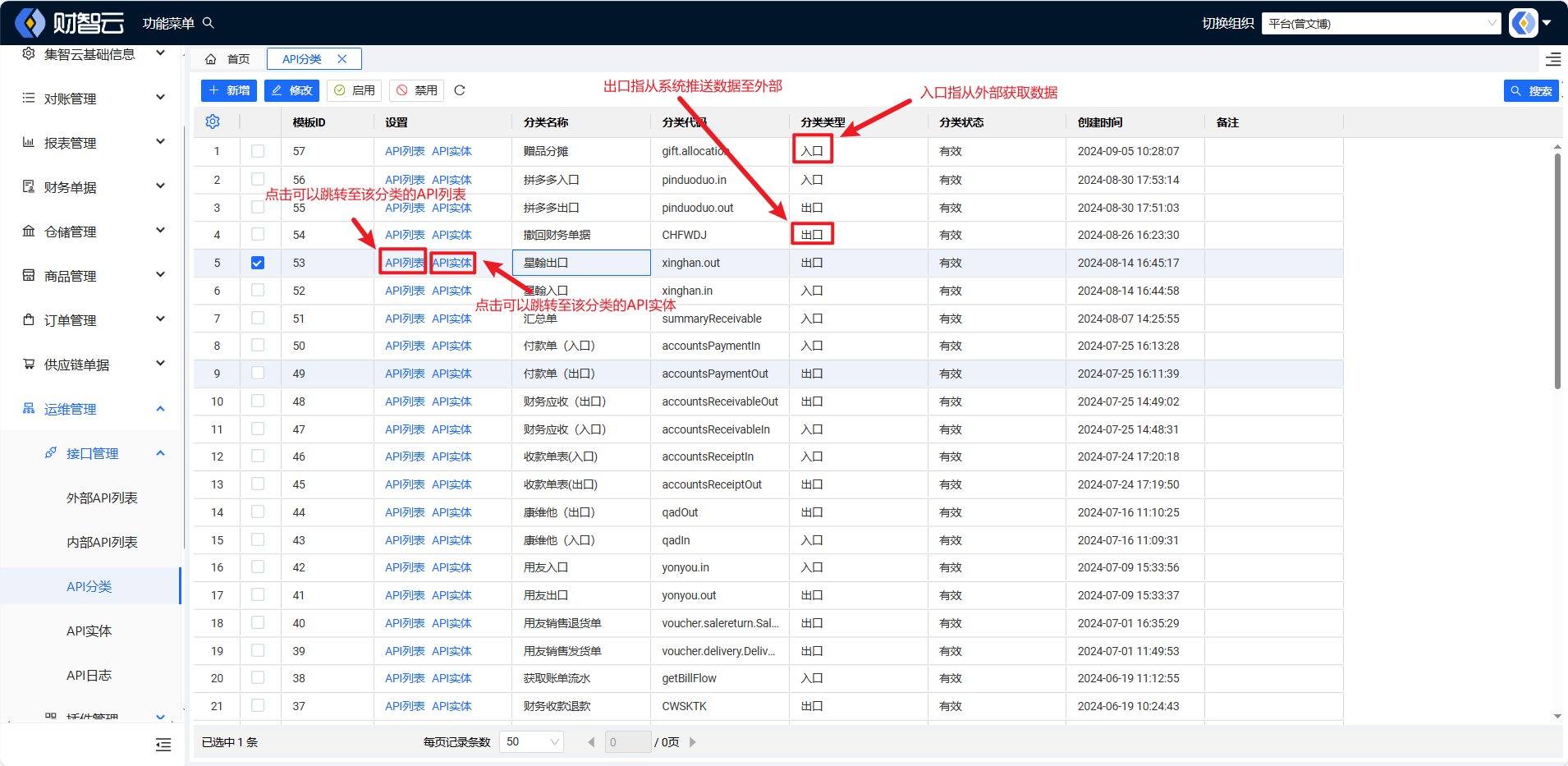Open the 切换组织 organization dropdown
This screenshot has width=1568, height=766.
point(1381,23)
